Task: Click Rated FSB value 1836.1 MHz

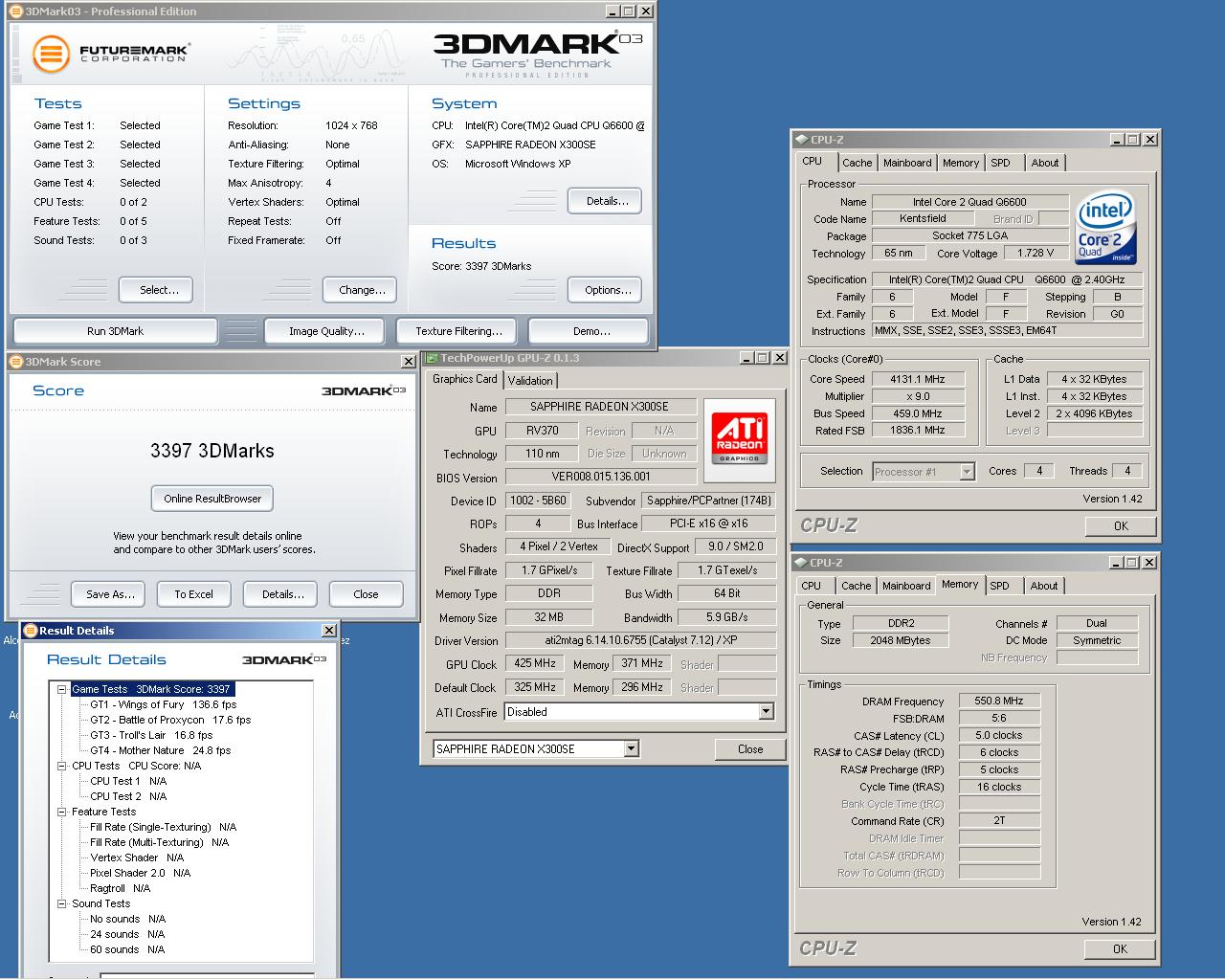Action: point(917,431)
